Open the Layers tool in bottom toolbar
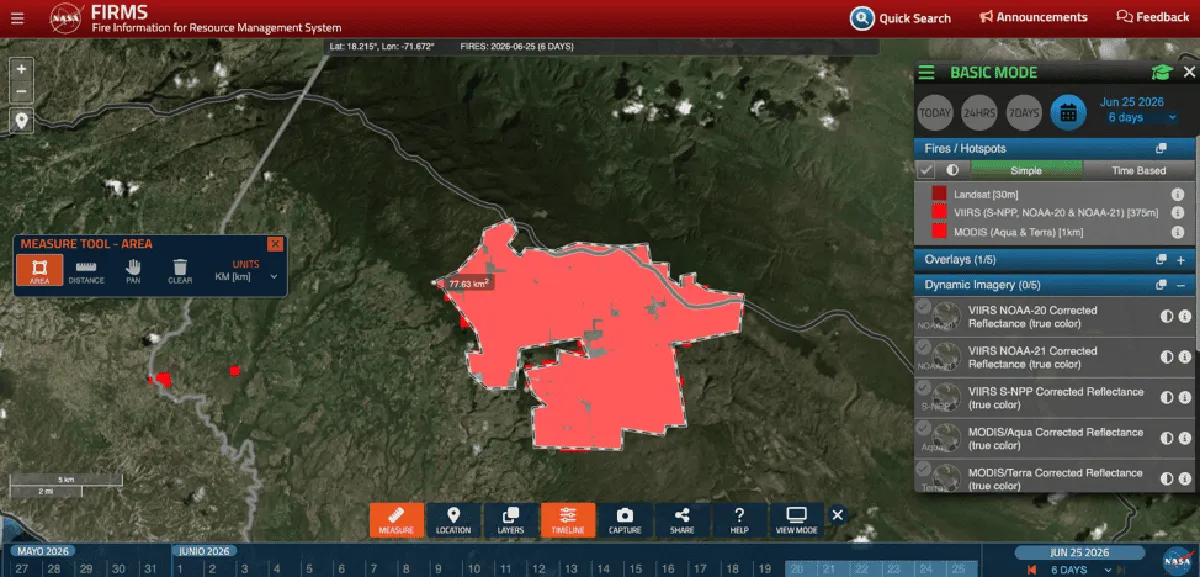 coord(510,519)
